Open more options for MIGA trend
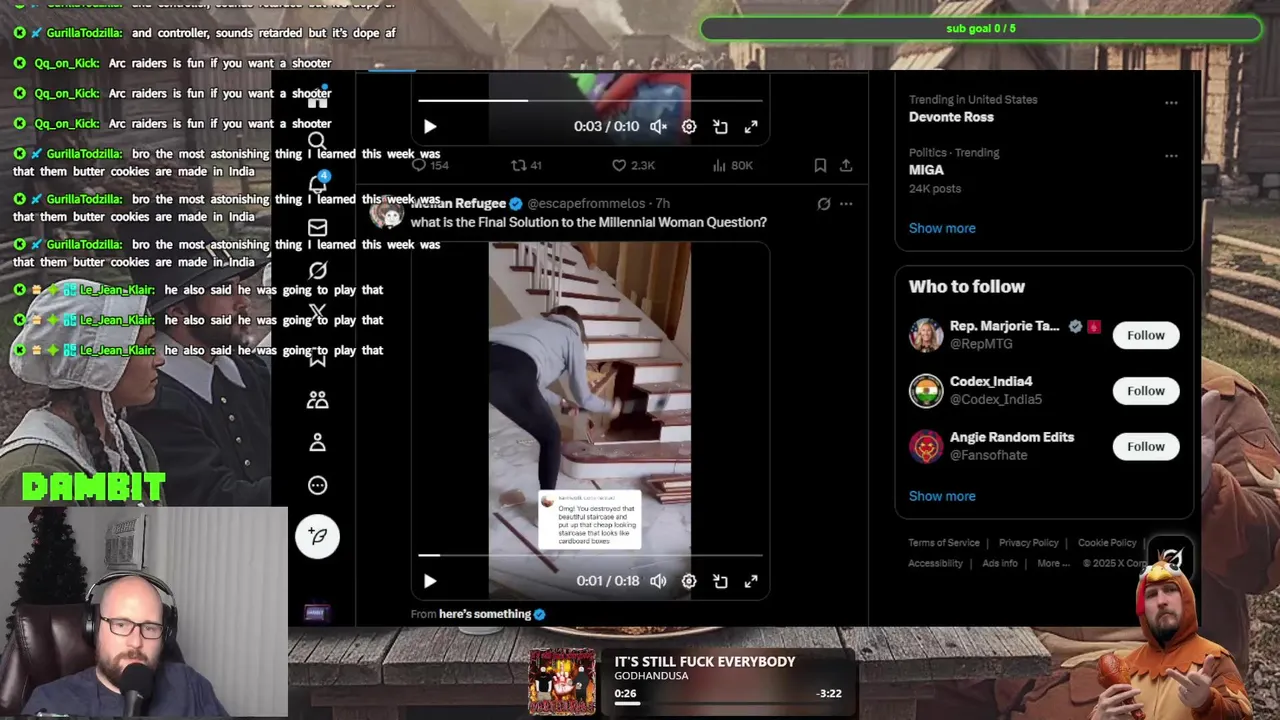Screen dimensions: 1280x720 [1171, 156]
